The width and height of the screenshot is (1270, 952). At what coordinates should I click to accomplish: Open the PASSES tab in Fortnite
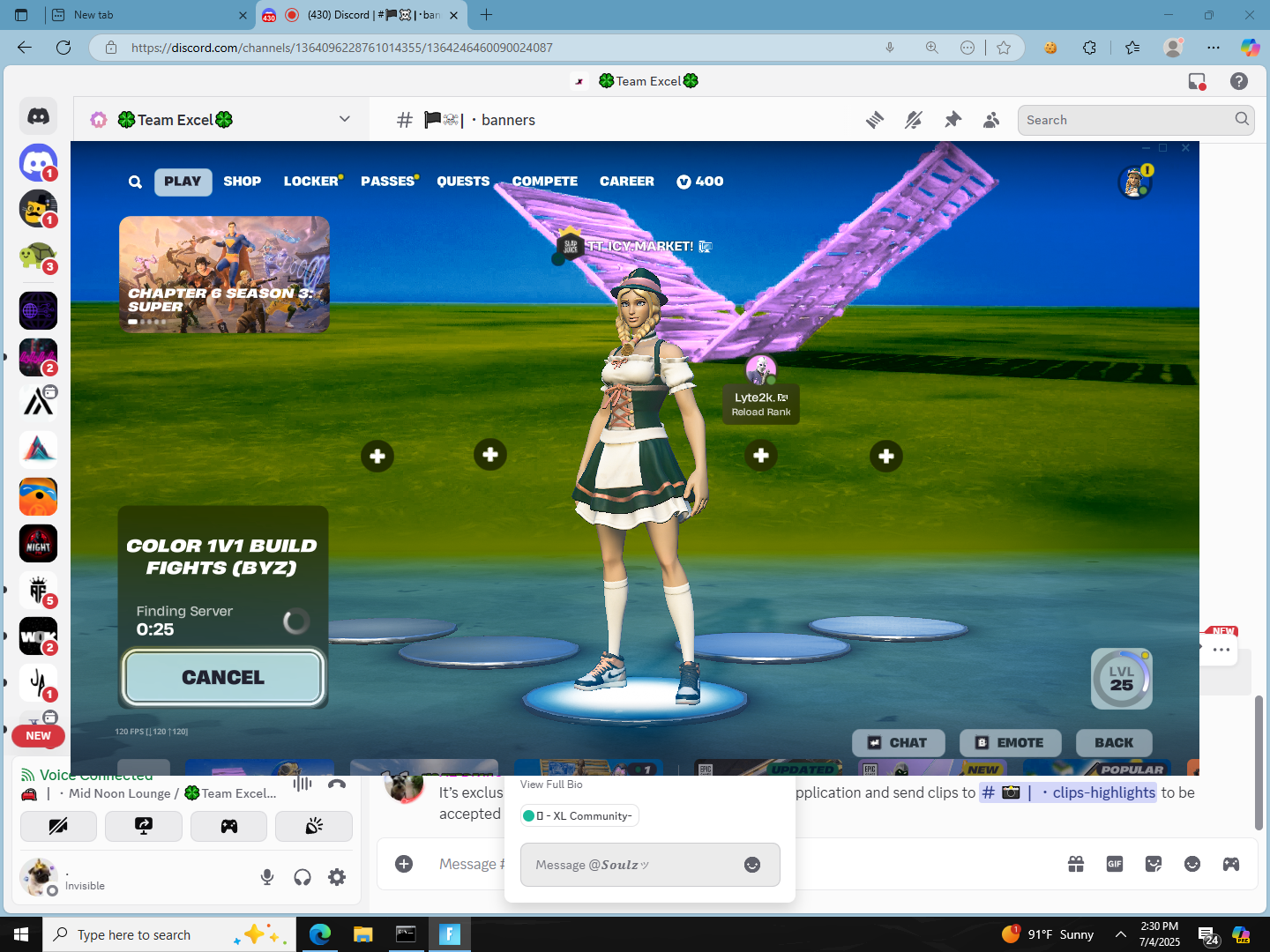click(388, 182)
